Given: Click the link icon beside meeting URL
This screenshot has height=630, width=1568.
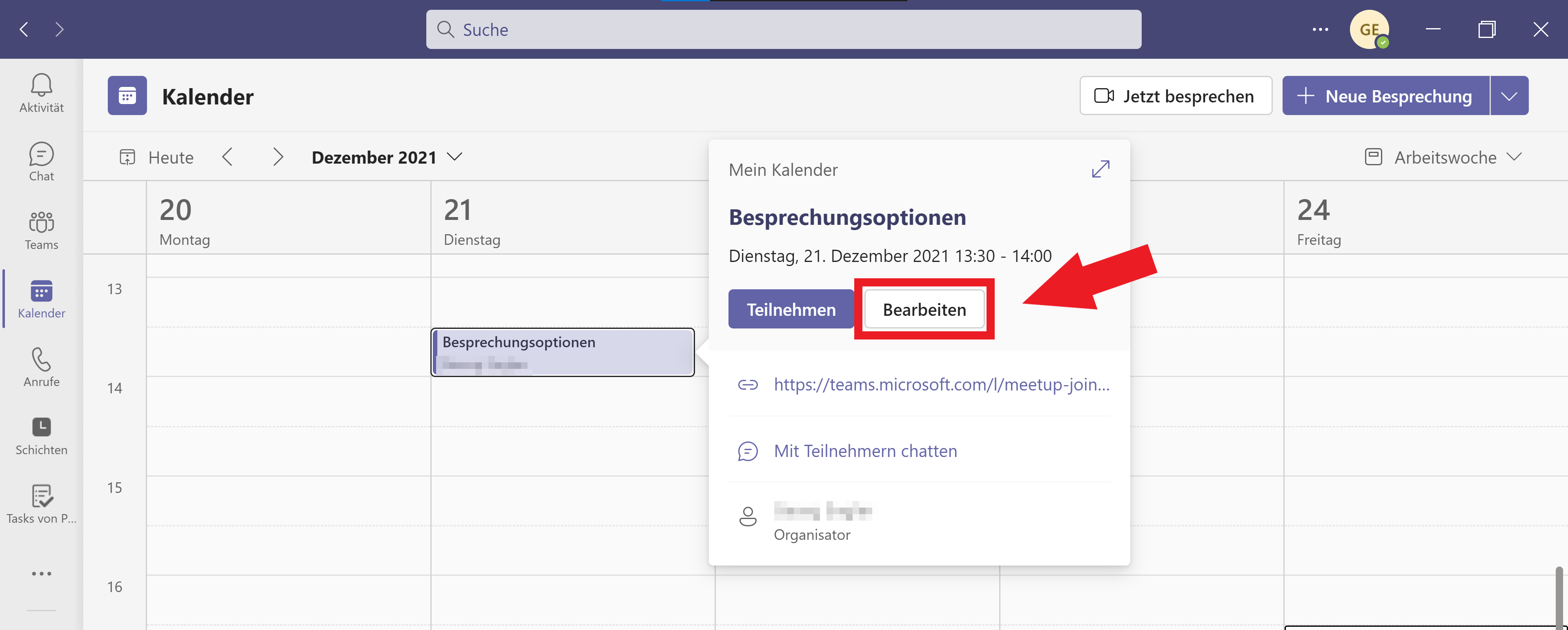Looking at the screenshot, I should pyautogui.click(x=748, y=384).
